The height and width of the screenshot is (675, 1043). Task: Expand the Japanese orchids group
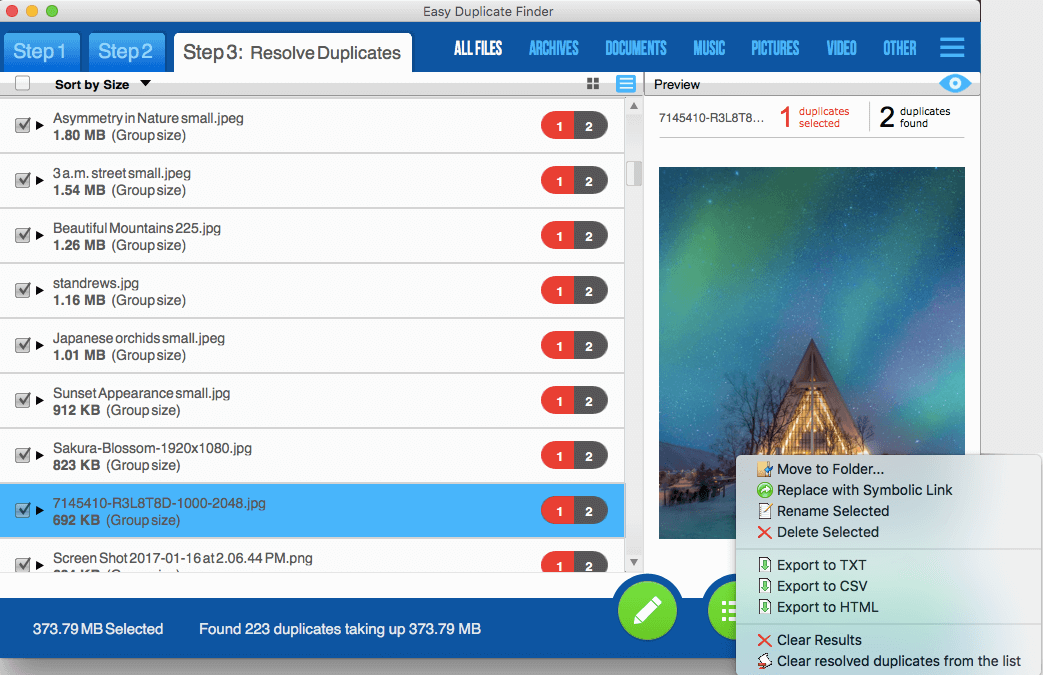tap(40, 345)
